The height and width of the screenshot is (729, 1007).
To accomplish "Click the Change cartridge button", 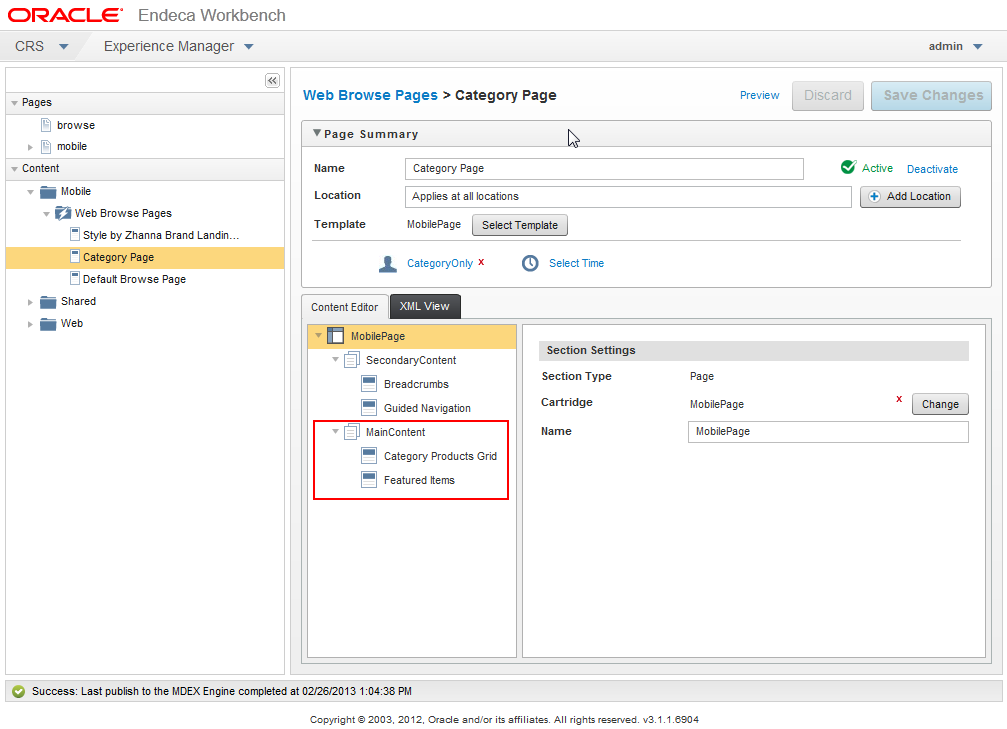I will click(x=940, y=404).
